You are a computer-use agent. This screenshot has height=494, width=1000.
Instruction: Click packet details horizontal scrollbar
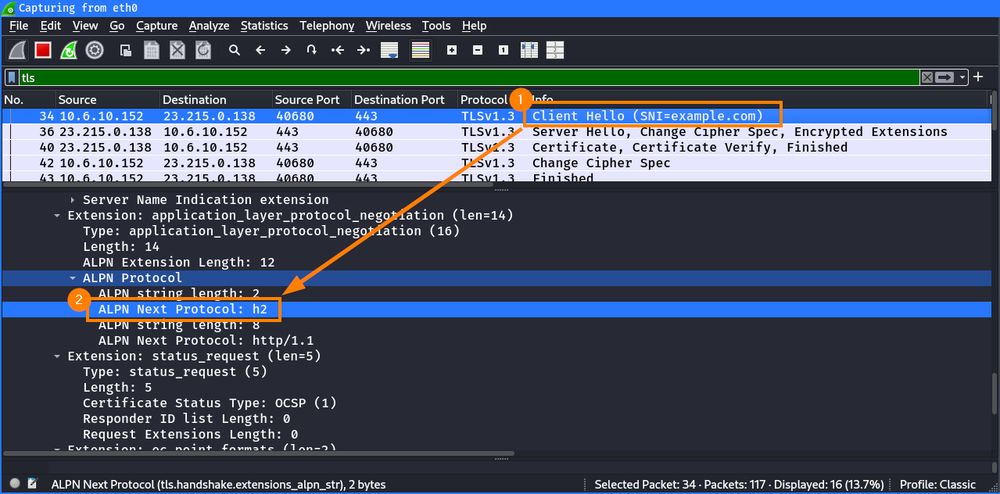pyautogui.click(x=259, y=454)
